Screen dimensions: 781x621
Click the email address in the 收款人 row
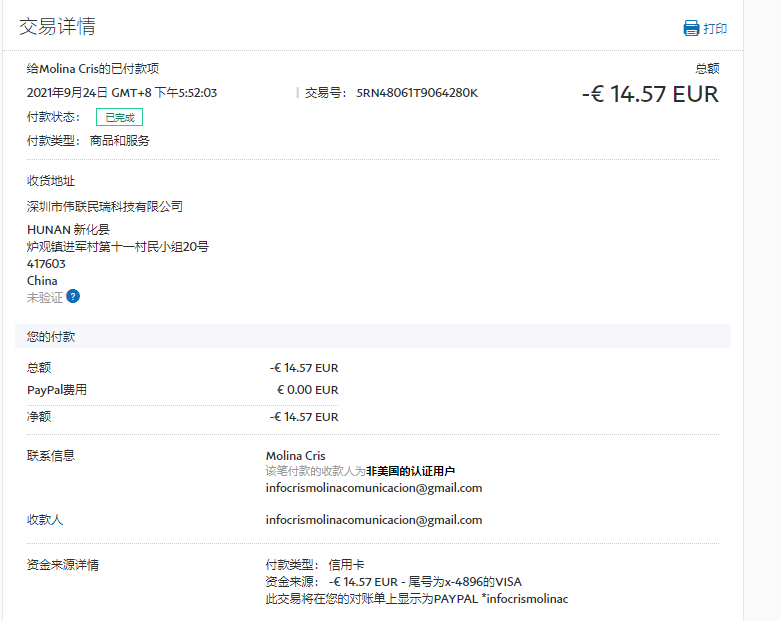click(x=373, y=520)
